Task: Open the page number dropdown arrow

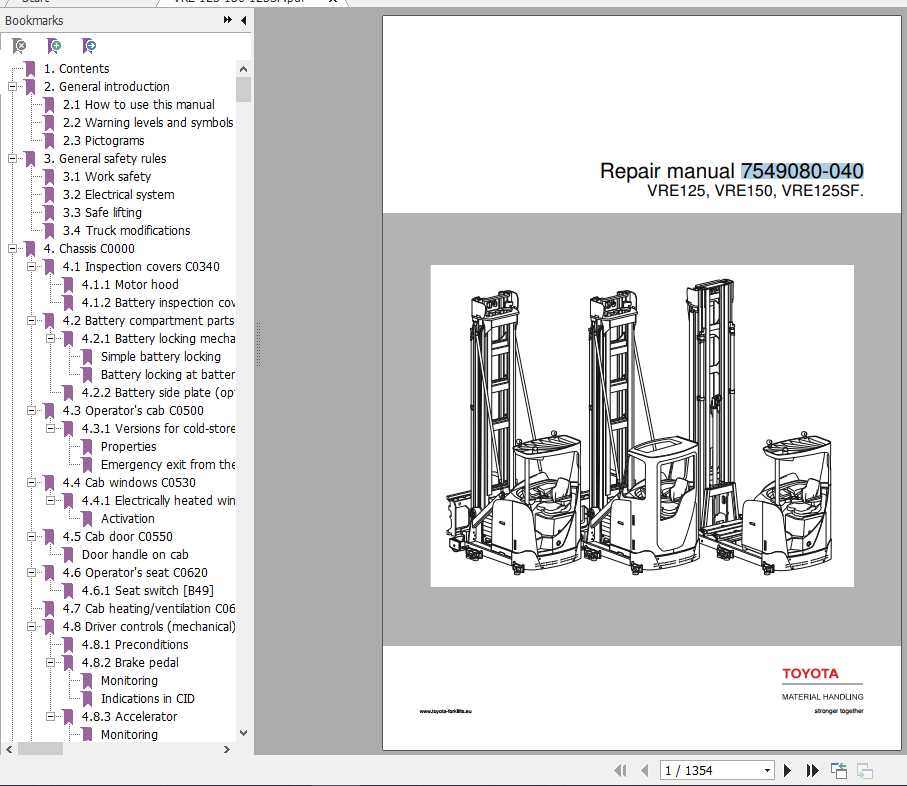Action: point(766,770)
